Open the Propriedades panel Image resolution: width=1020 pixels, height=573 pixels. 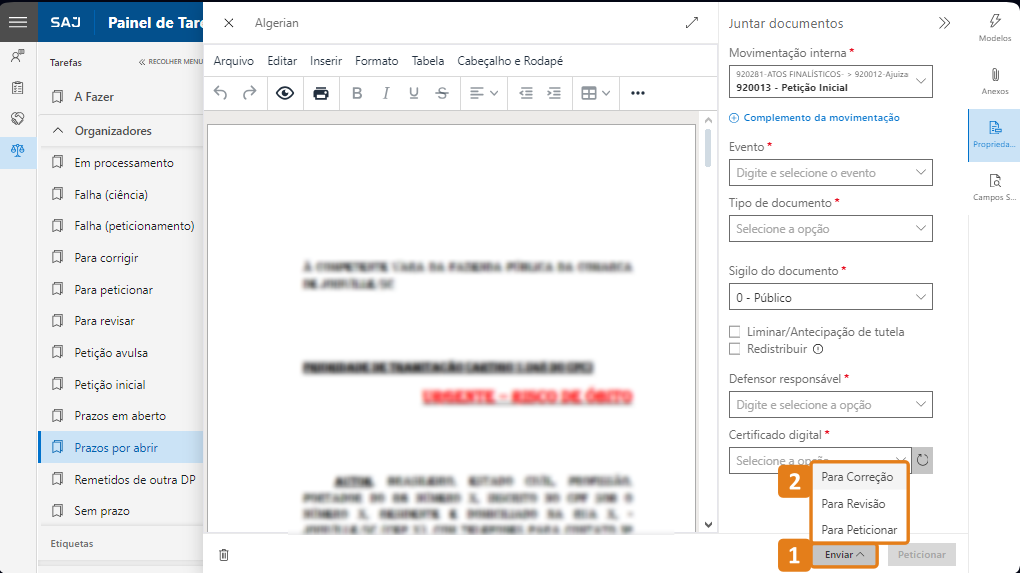[x=994, y=135]
